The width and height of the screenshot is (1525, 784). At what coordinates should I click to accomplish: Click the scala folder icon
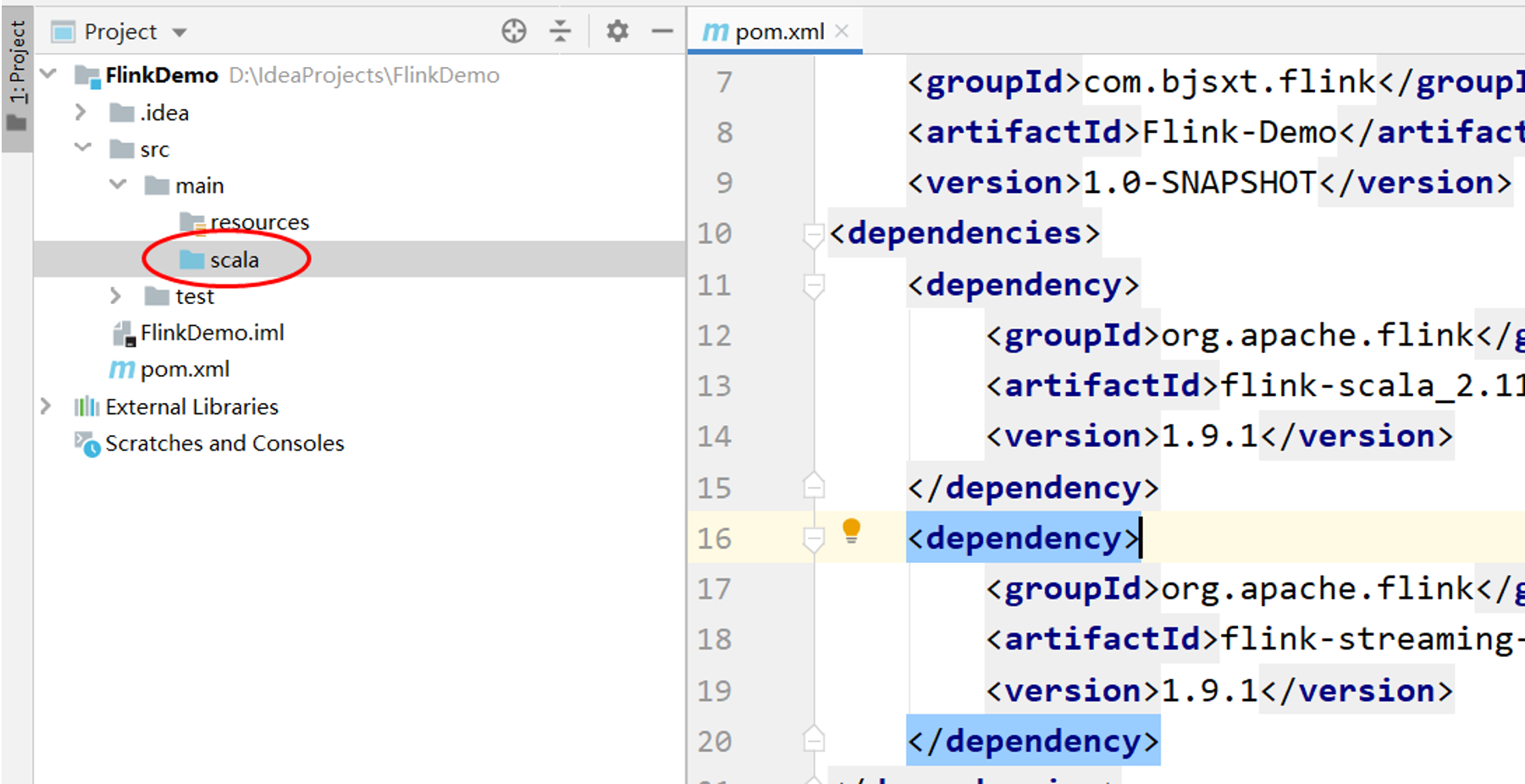click(x=192, y=259)
